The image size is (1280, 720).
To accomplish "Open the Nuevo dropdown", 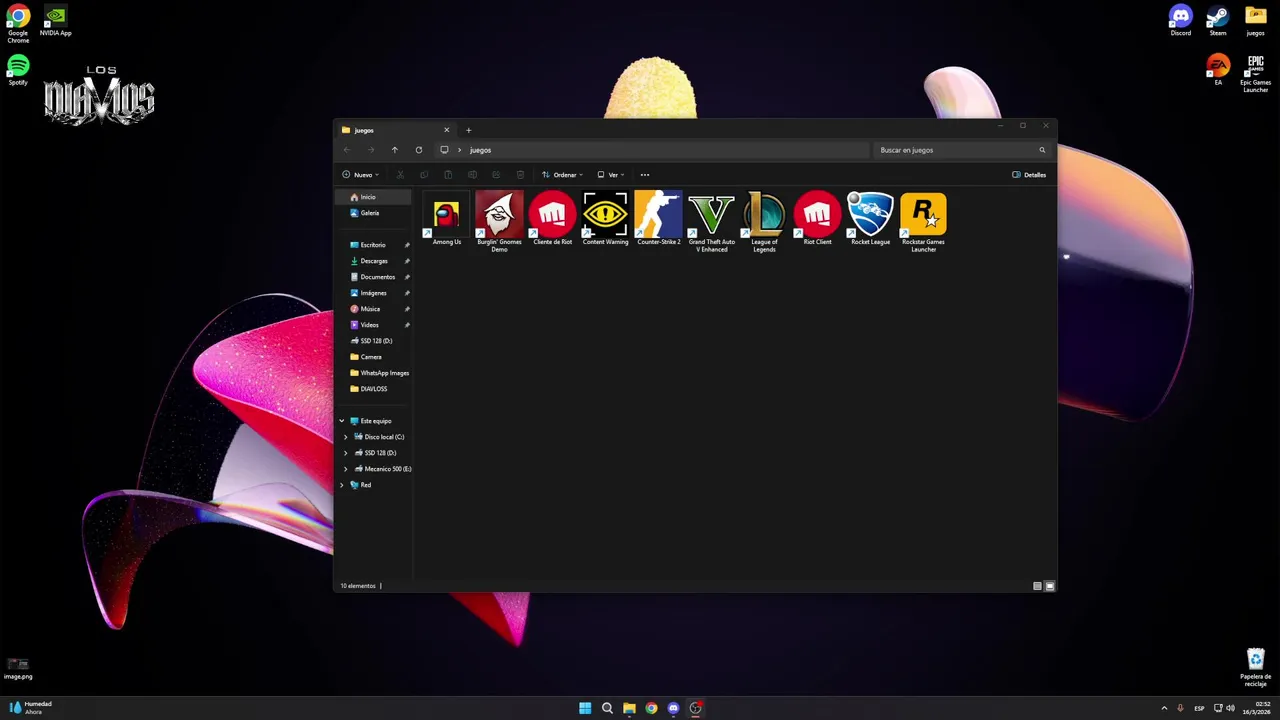I will coord(360,175).
